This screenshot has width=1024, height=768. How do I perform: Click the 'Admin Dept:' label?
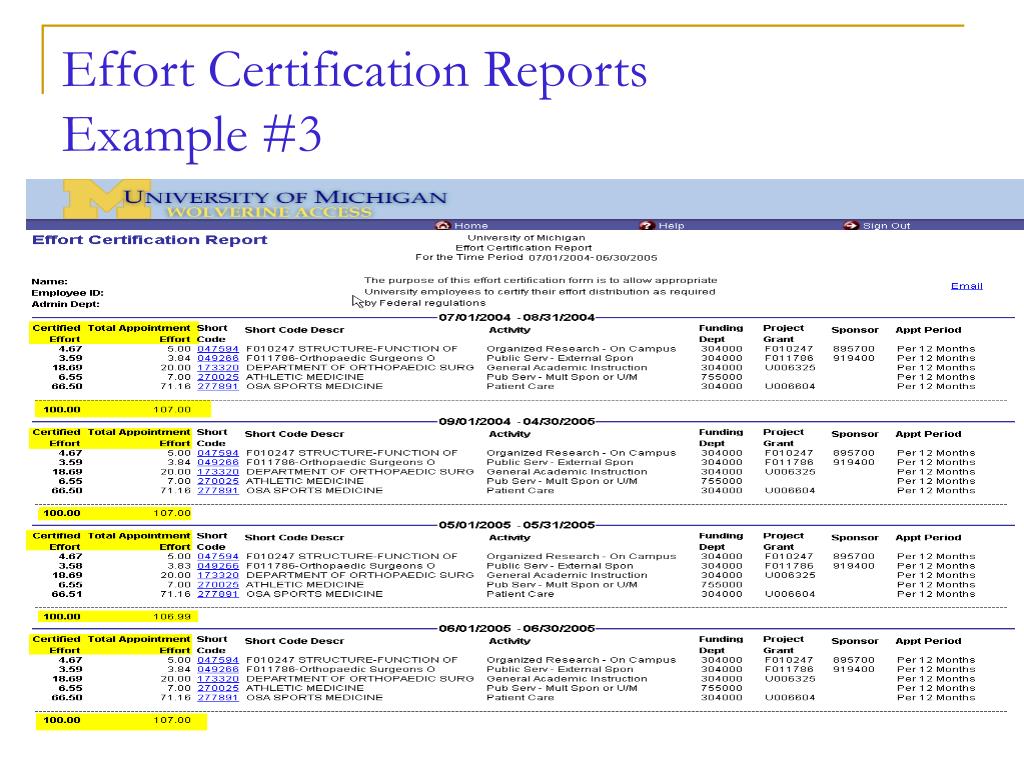65,304
